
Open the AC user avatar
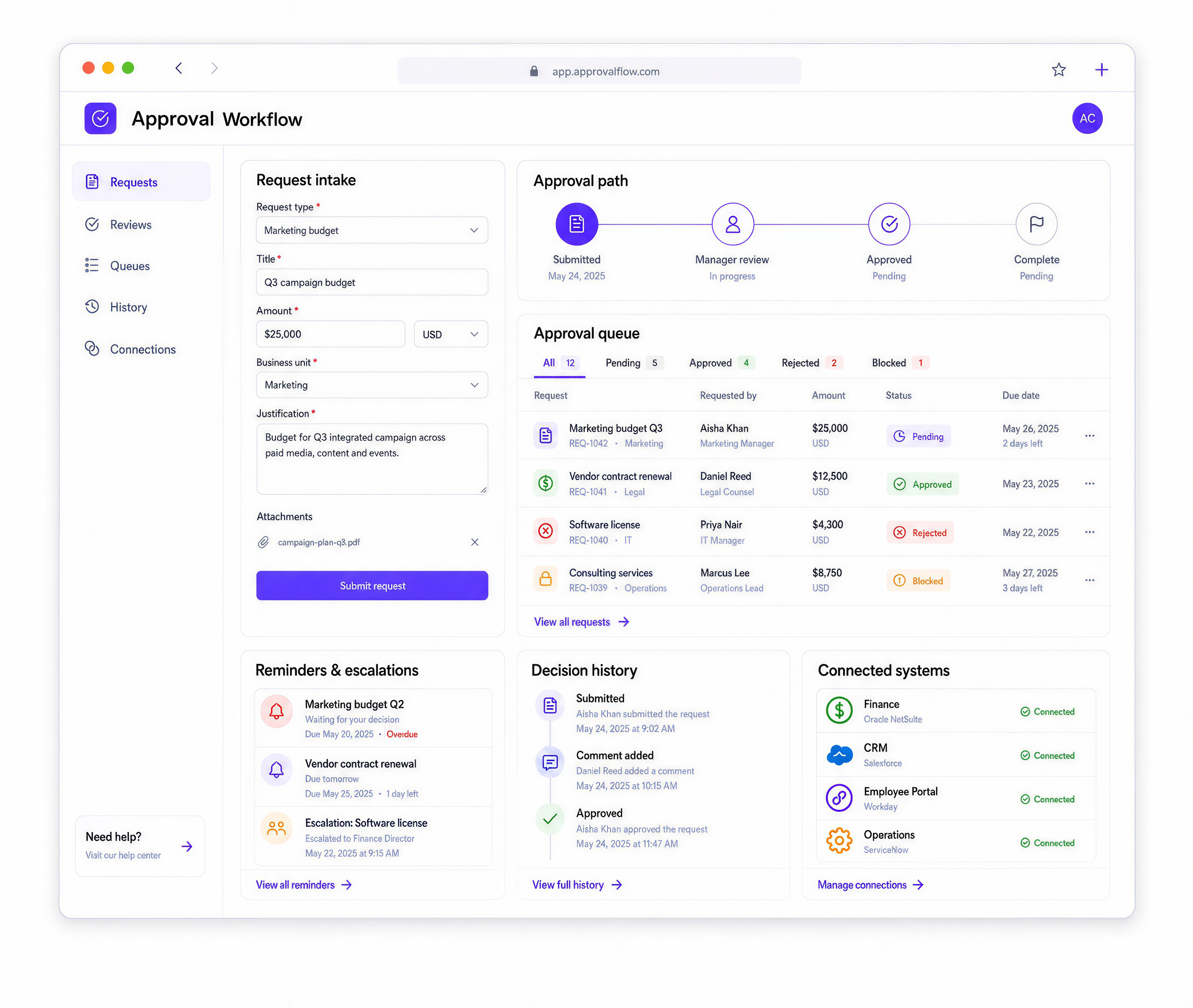coord(1087,118)
